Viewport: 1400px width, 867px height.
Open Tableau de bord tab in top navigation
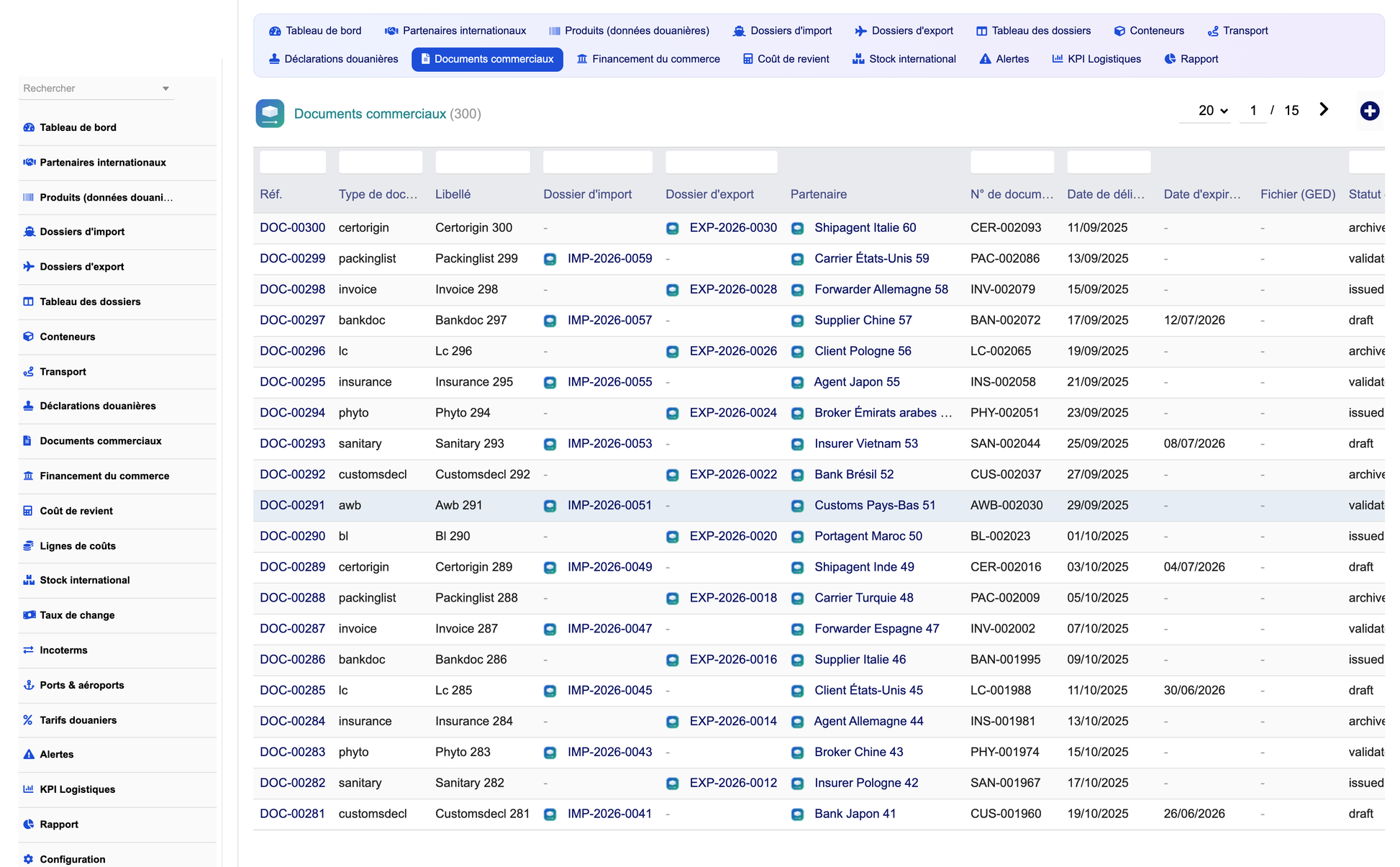click(315, 31)
